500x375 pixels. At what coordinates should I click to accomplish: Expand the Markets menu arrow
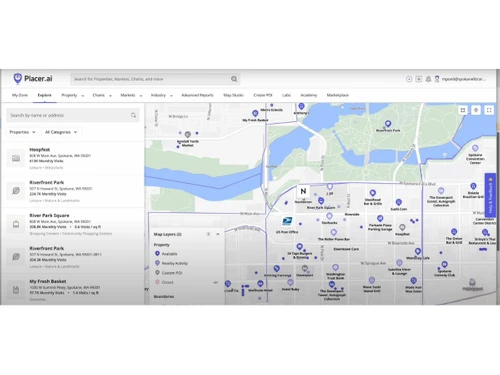[x=141, y=96]
